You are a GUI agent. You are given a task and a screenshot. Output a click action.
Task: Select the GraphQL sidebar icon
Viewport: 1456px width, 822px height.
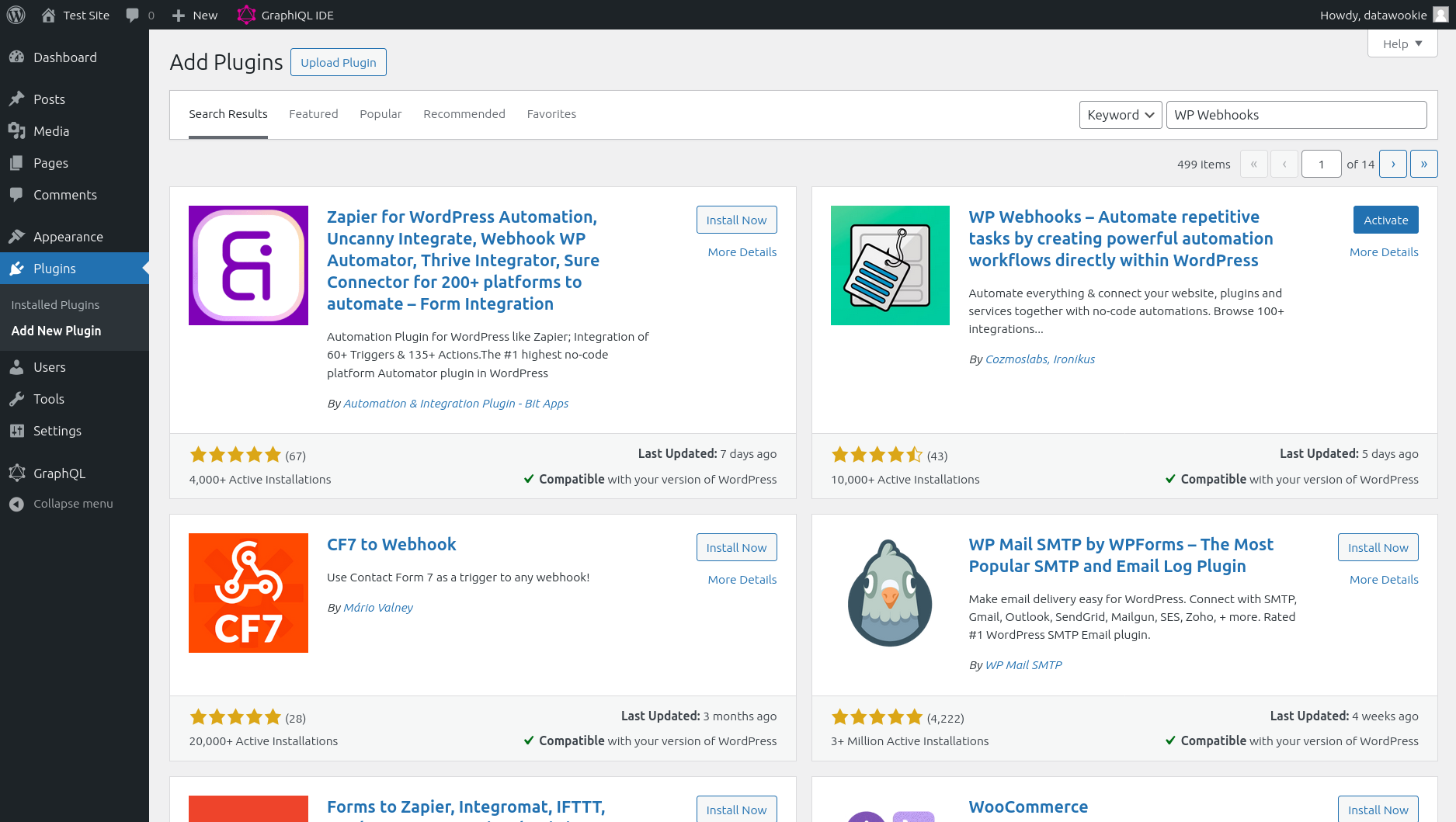pos(17,473)
